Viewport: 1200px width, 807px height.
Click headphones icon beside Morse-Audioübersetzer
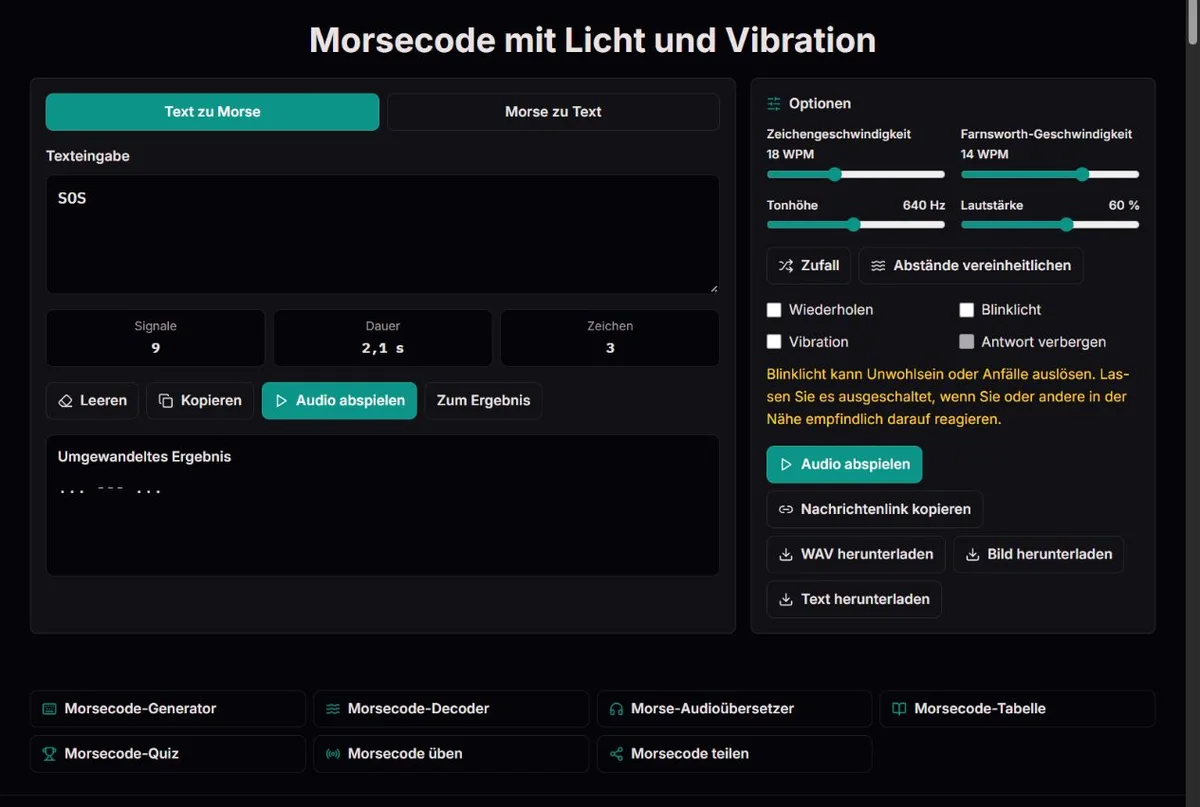(x=616, y=709)
